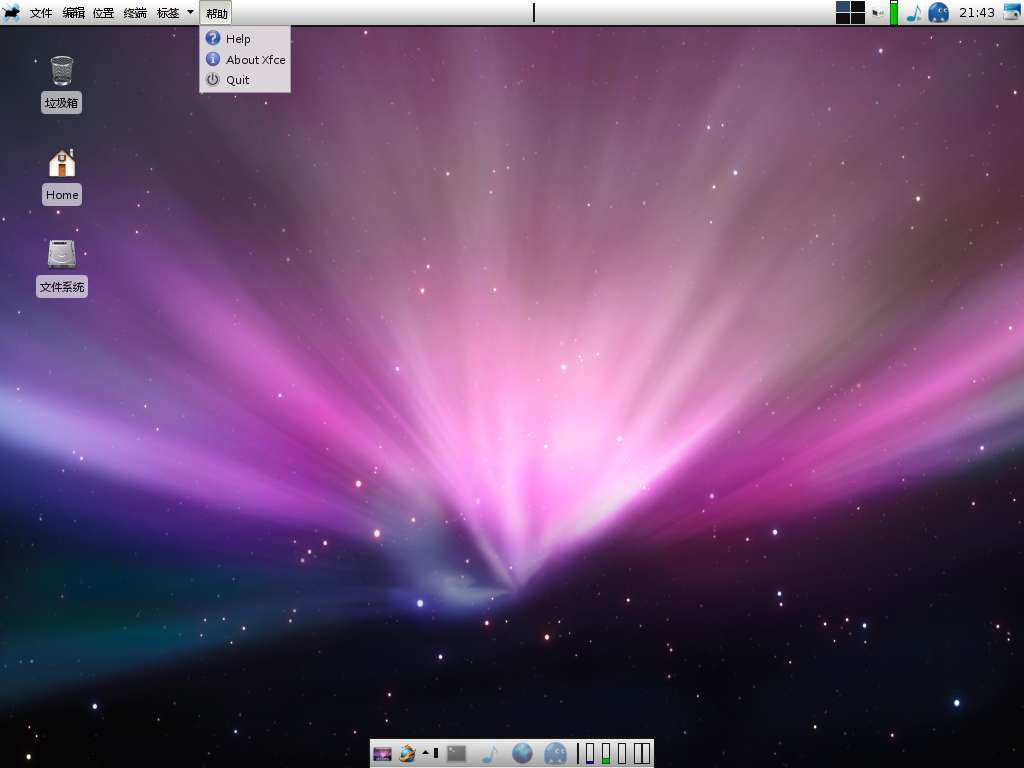Viewport: 1024px width, 768px height.
Task: Click the speaker volume icon in top panel
Action: coord(878,12)
